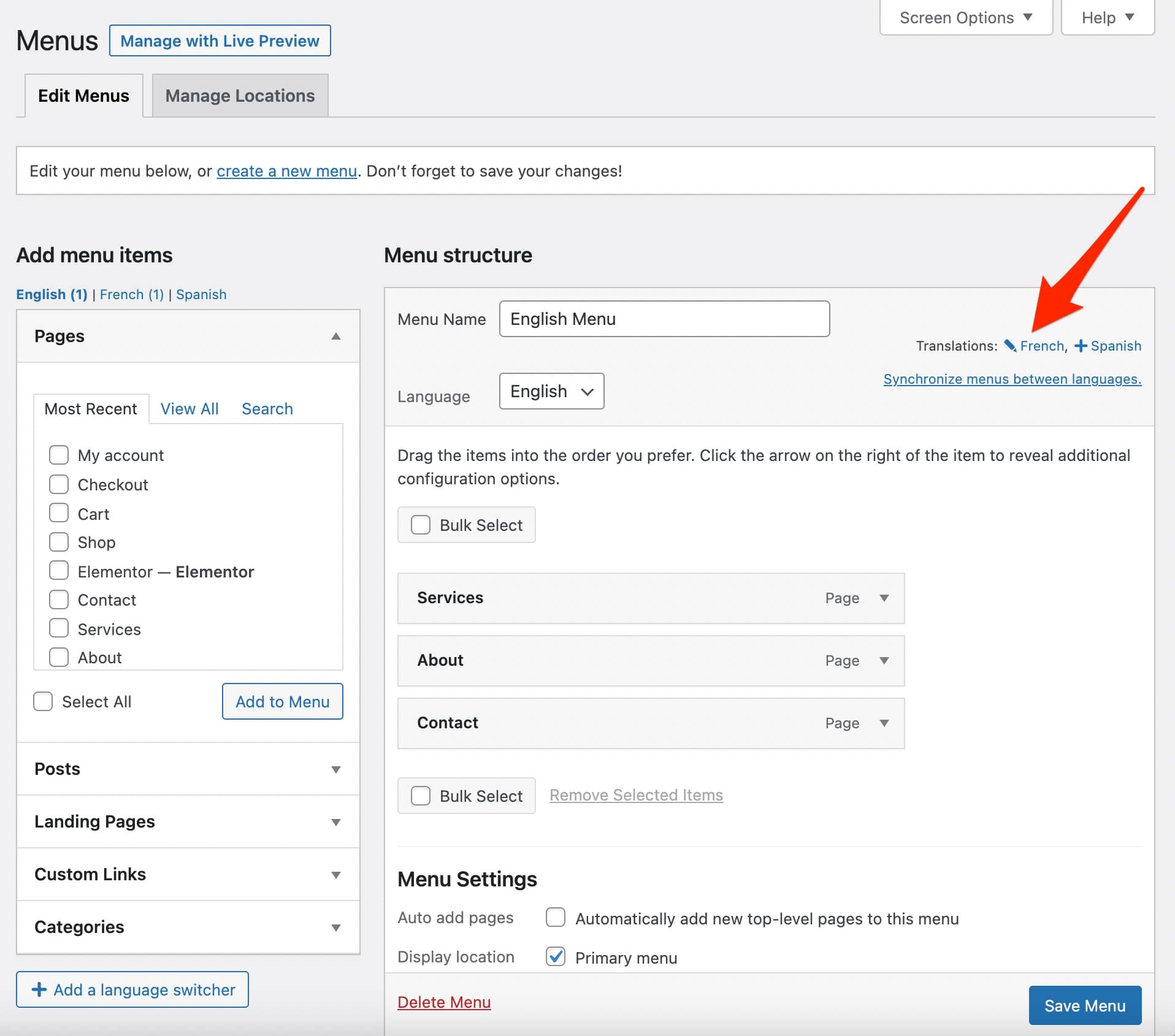Expand the Services menu item arrow
The width and height of the screenshot is (1175, 1036).
[884, 598]
